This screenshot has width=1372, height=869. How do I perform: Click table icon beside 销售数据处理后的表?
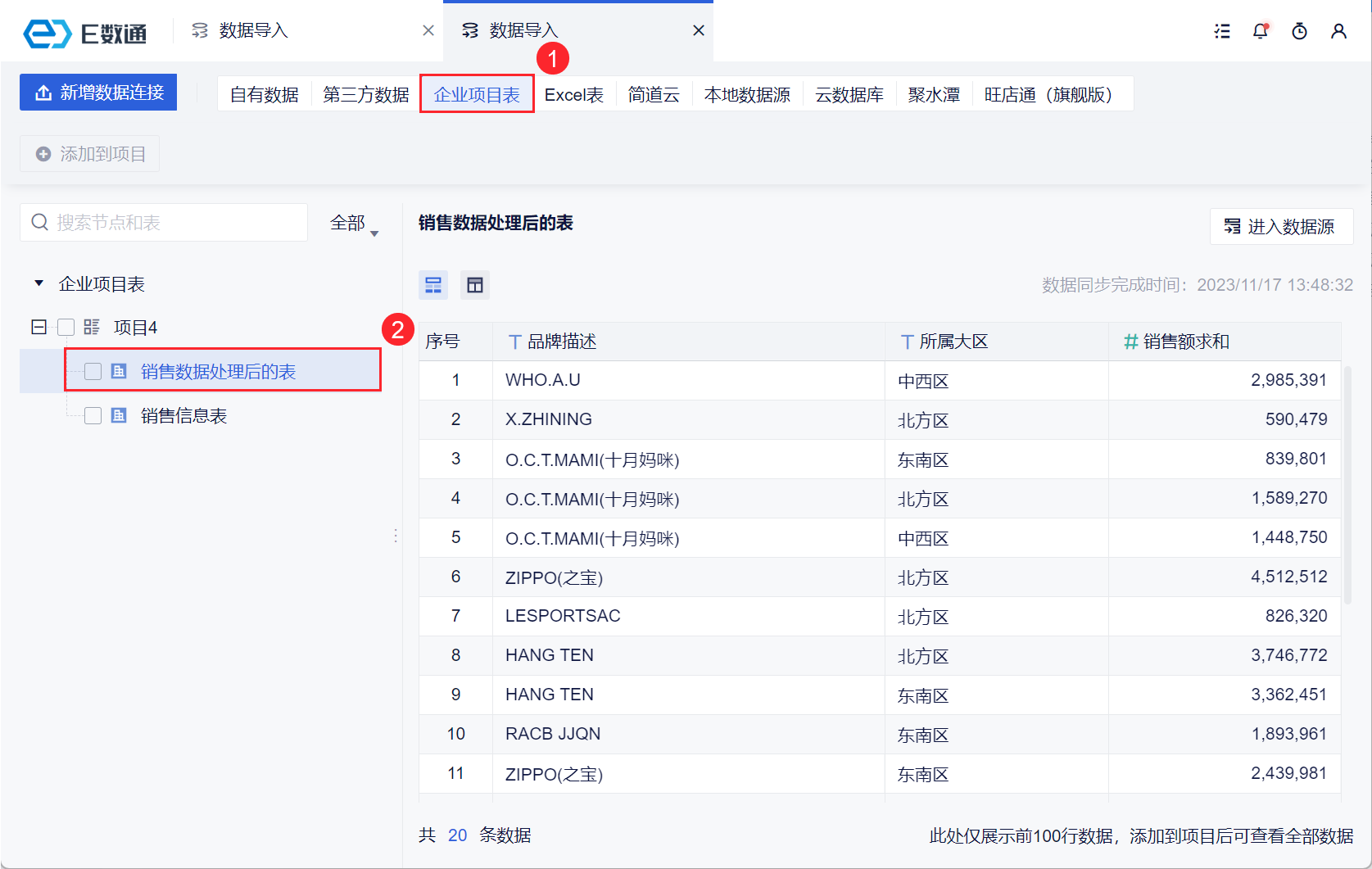119,371
